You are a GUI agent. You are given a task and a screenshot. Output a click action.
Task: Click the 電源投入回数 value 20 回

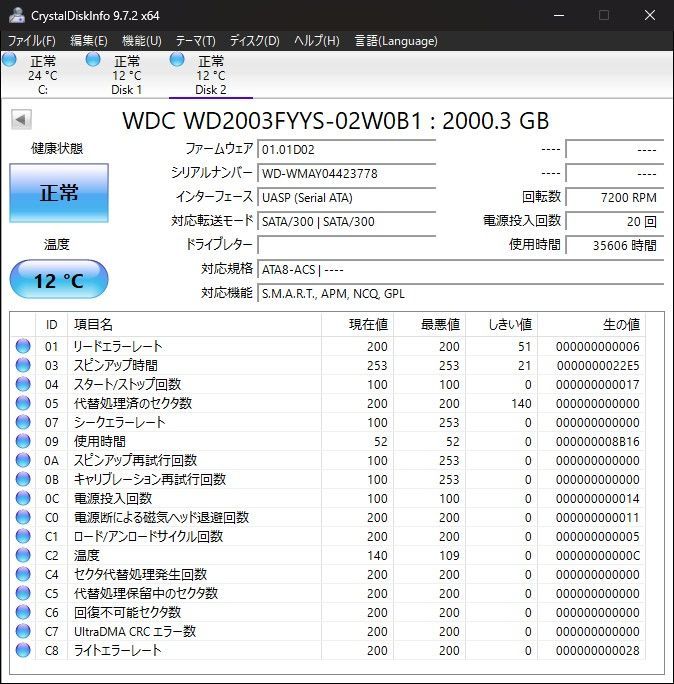[615, 222]
